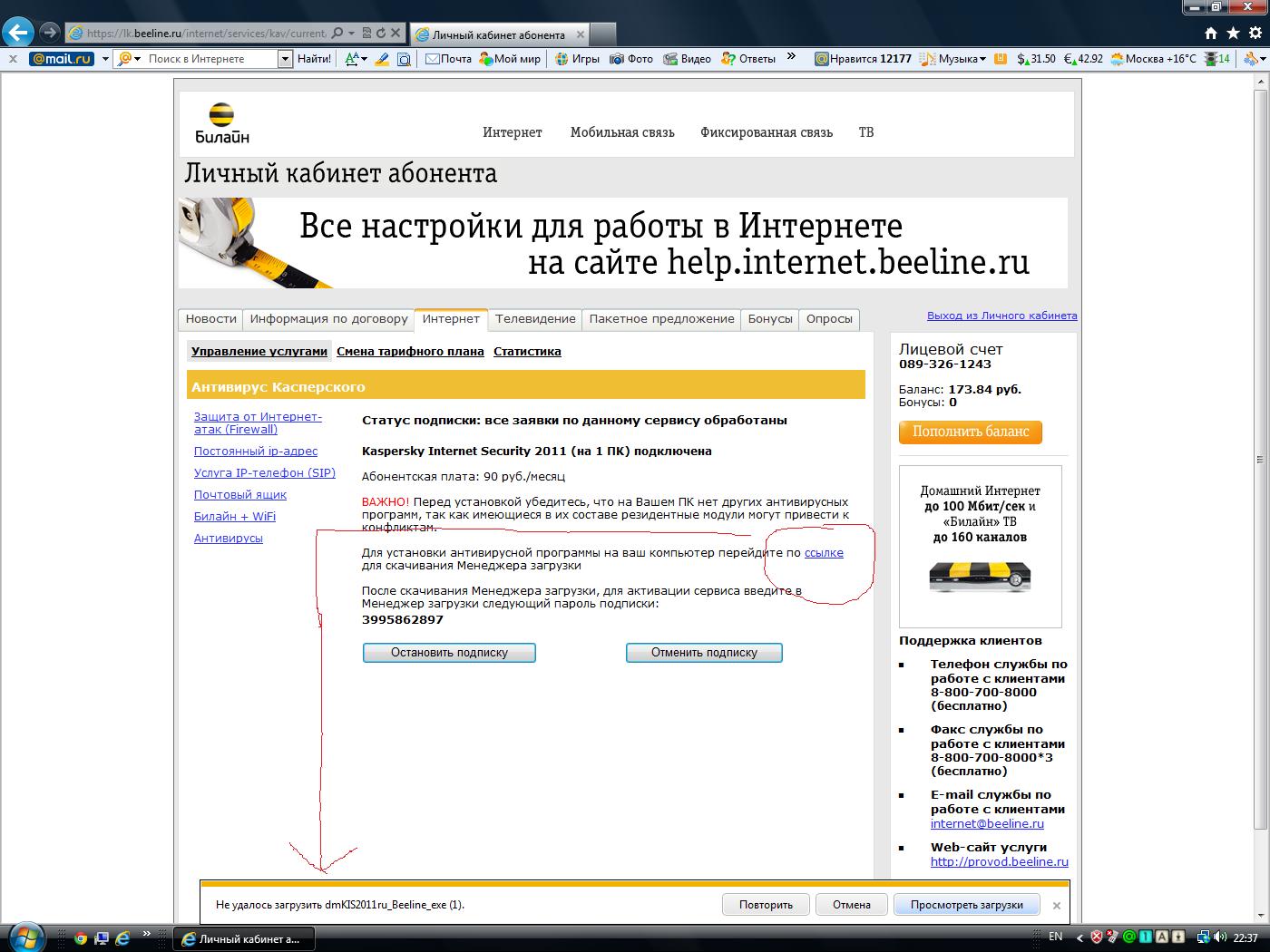
Task: Click Повторить in the download bar
Action: click(x=766, y=905)
